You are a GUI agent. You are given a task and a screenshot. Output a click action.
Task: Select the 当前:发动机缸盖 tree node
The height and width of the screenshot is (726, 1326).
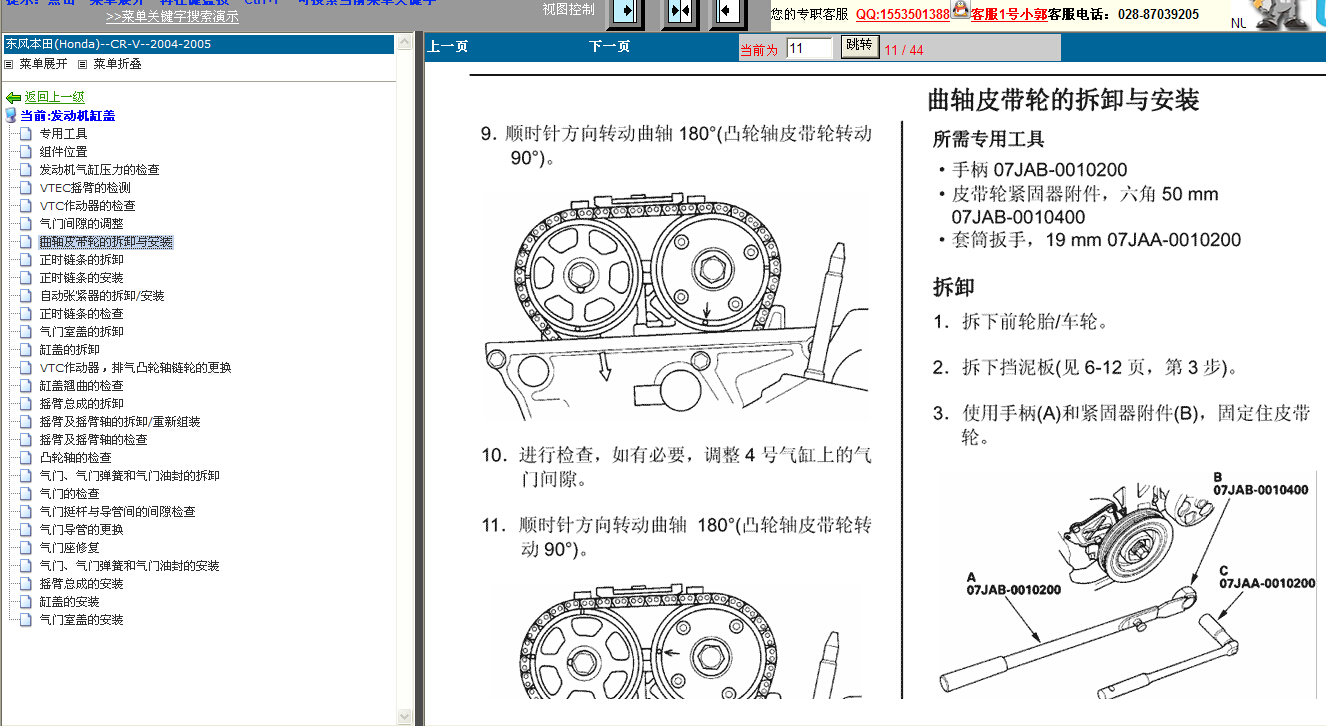point(67,116)
